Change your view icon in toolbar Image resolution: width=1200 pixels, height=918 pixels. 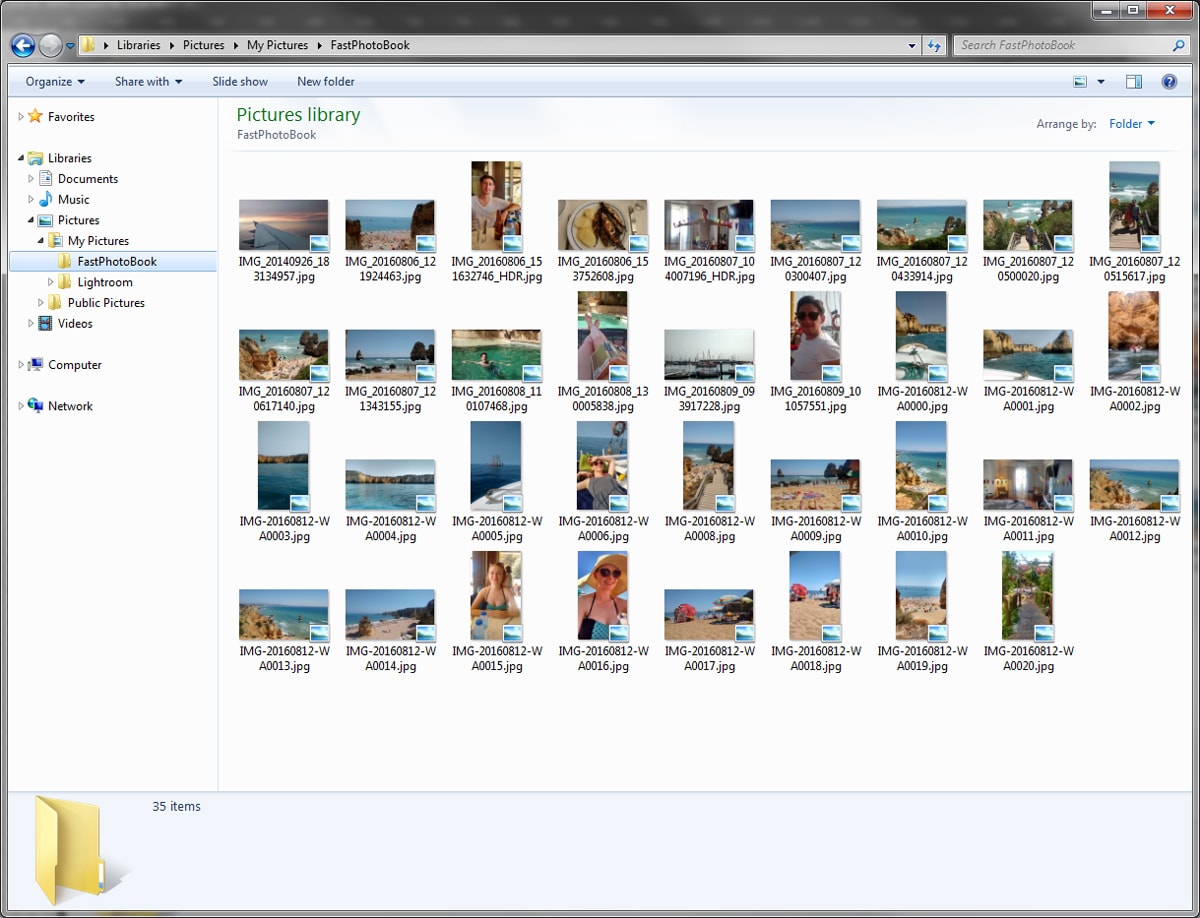(1080, 82)
